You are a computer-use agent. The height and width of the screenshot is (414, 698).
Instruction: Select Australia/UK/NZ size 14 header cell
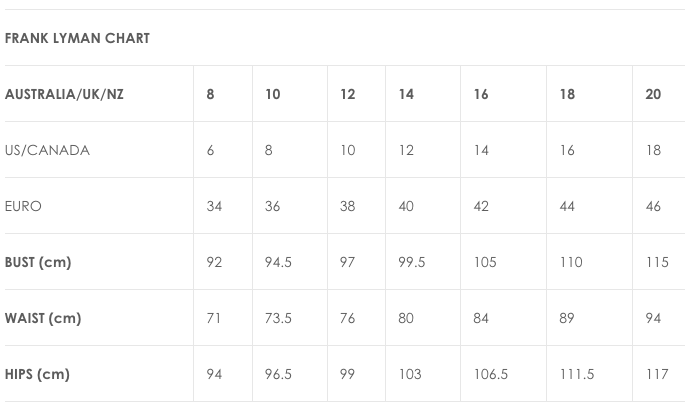tap(406, 94)
